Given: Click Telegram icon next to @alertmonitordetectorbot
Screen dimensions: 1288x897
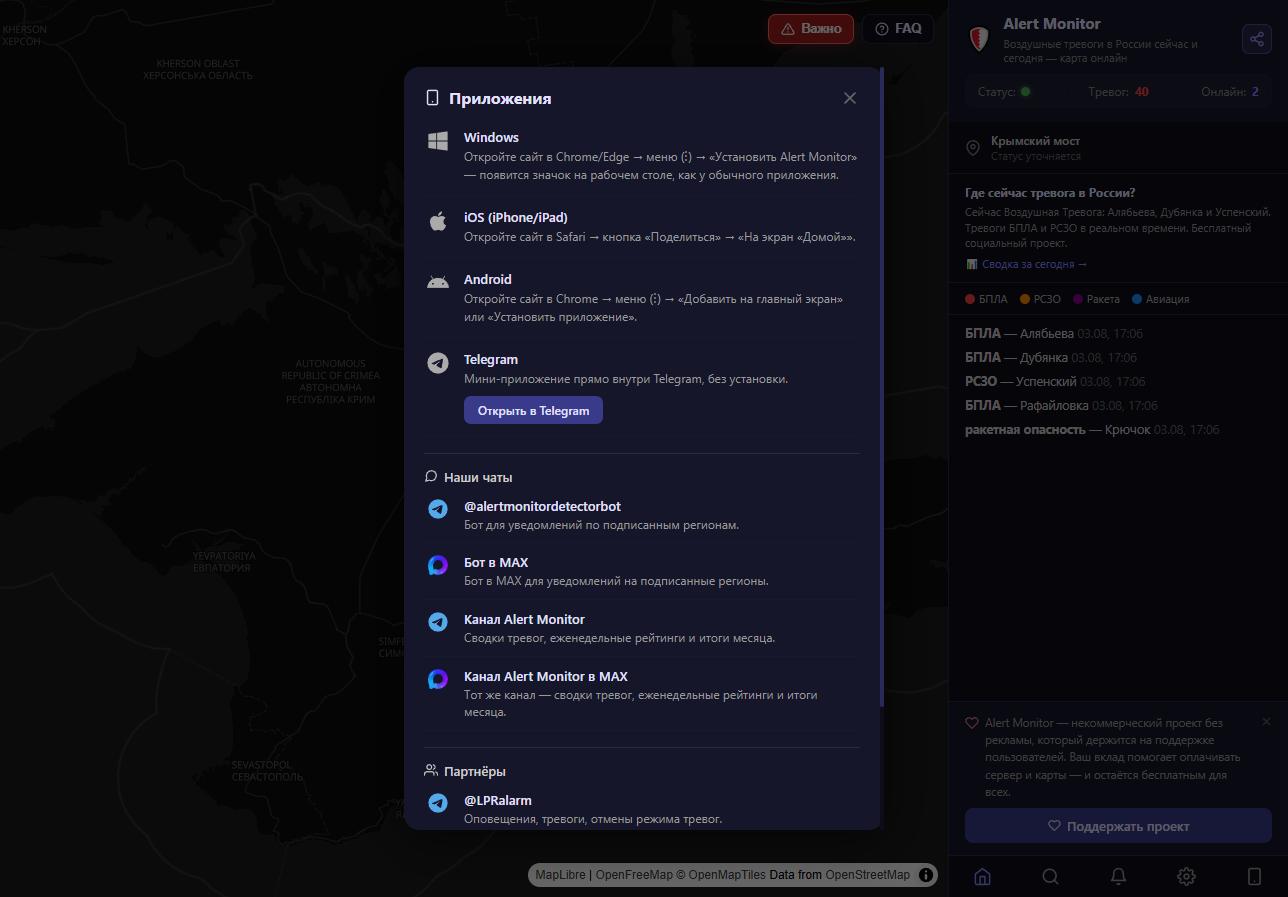Looking at the screenshot, I should (438, 509).
